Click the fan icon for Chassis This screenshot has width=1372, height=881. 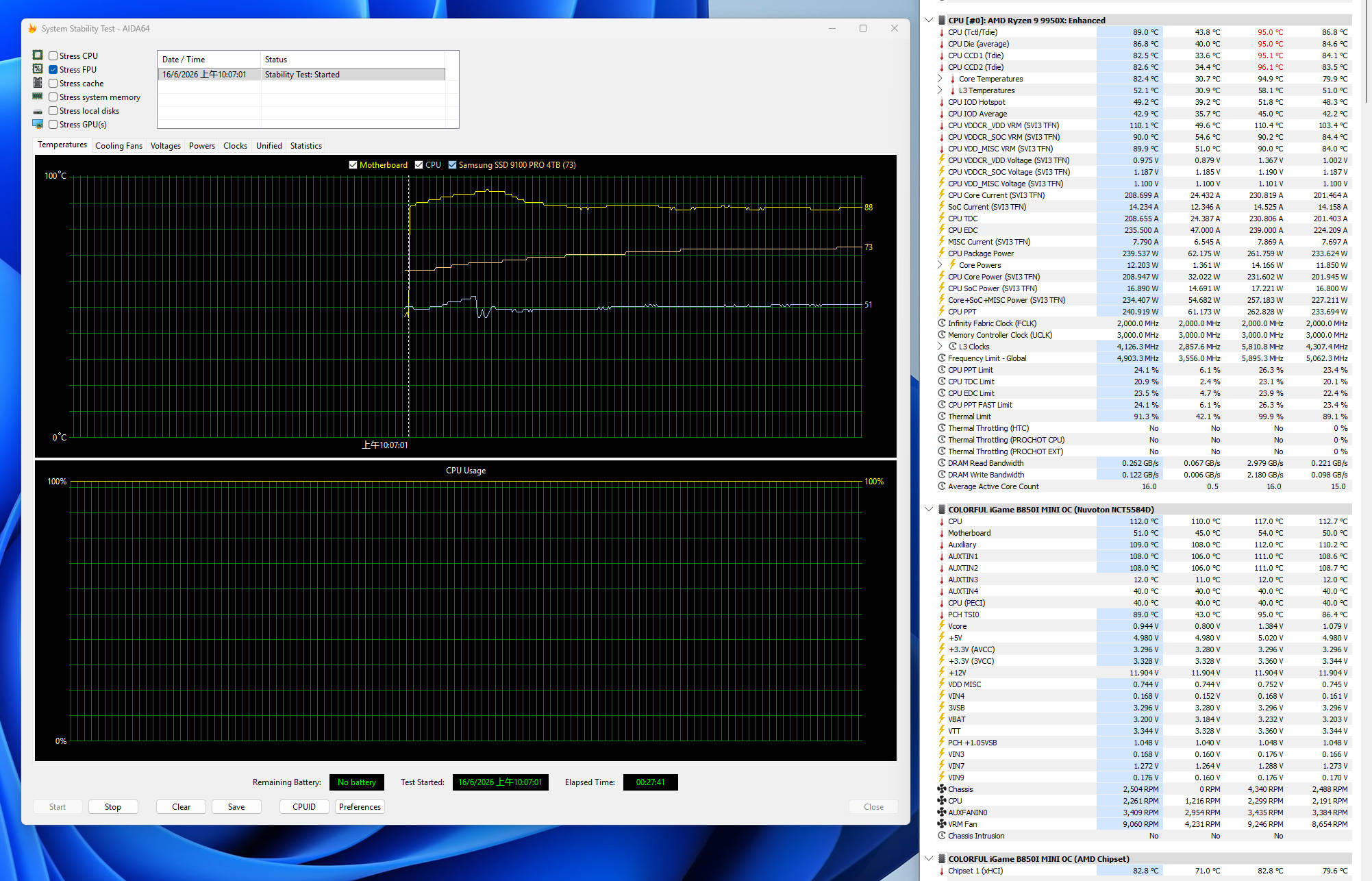click(x=942, y=789)
